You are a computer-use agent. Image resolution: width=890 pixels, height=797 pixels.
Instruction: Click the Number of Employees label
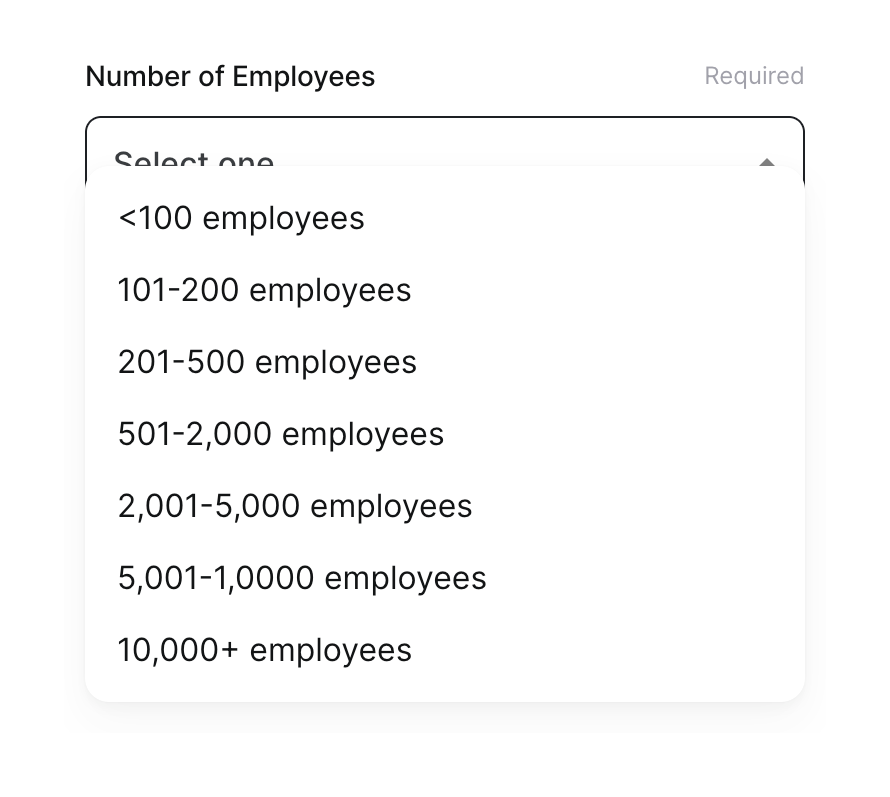tap(229, 75)
